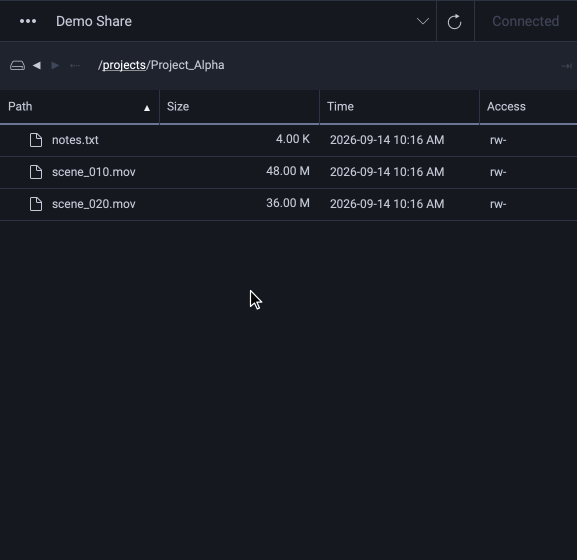
Task: Select the scene_020.mov file name
Action: [x=94, y=204]
